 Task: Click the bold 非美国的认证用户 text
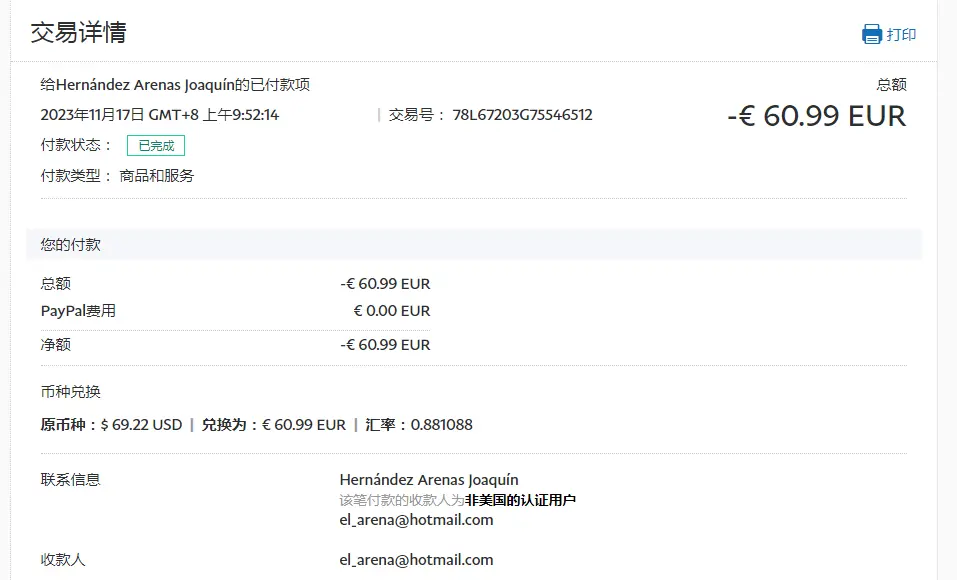pos(520,500)
